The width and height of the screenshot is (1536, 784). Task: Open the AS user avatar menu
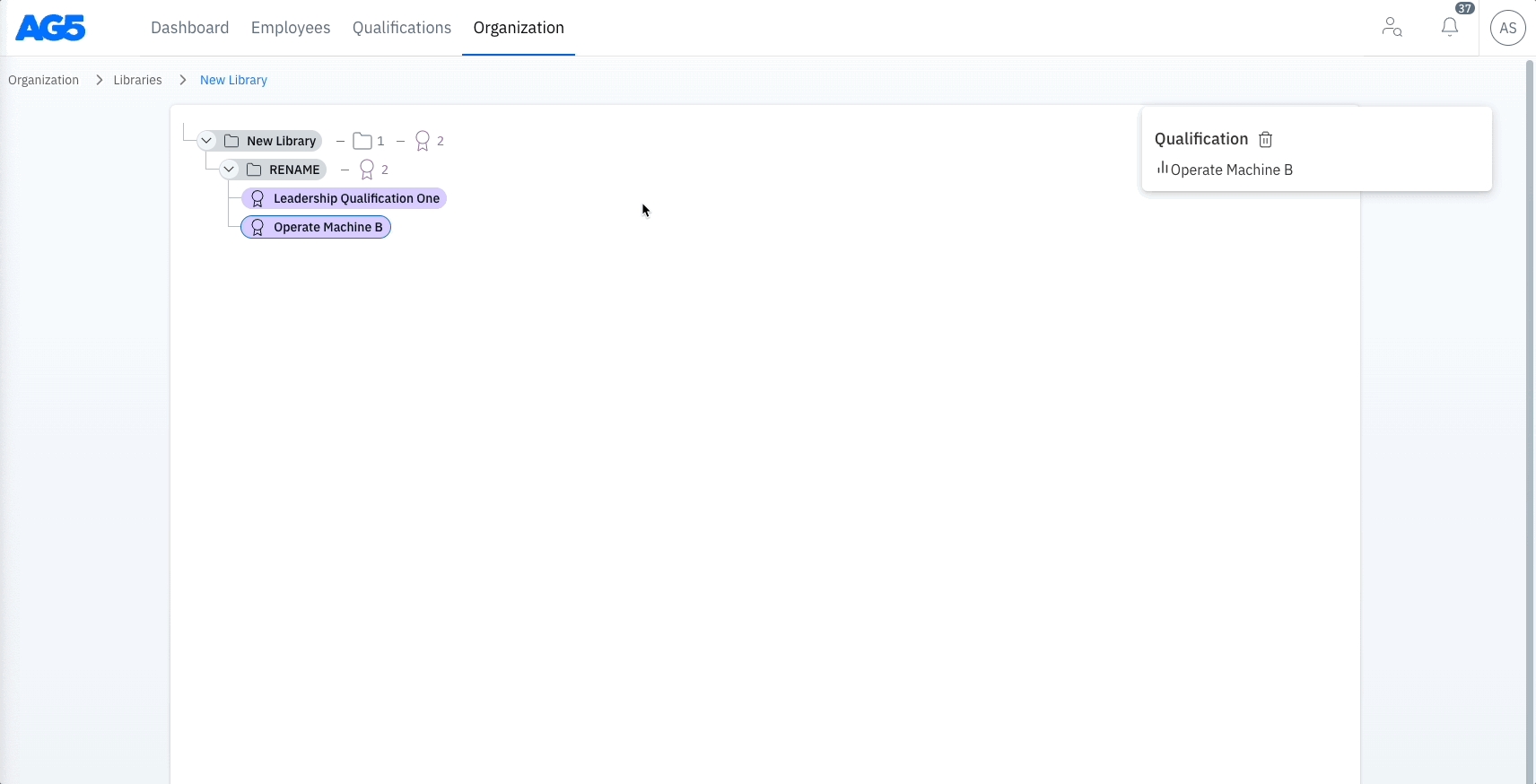click(1507, 28)
